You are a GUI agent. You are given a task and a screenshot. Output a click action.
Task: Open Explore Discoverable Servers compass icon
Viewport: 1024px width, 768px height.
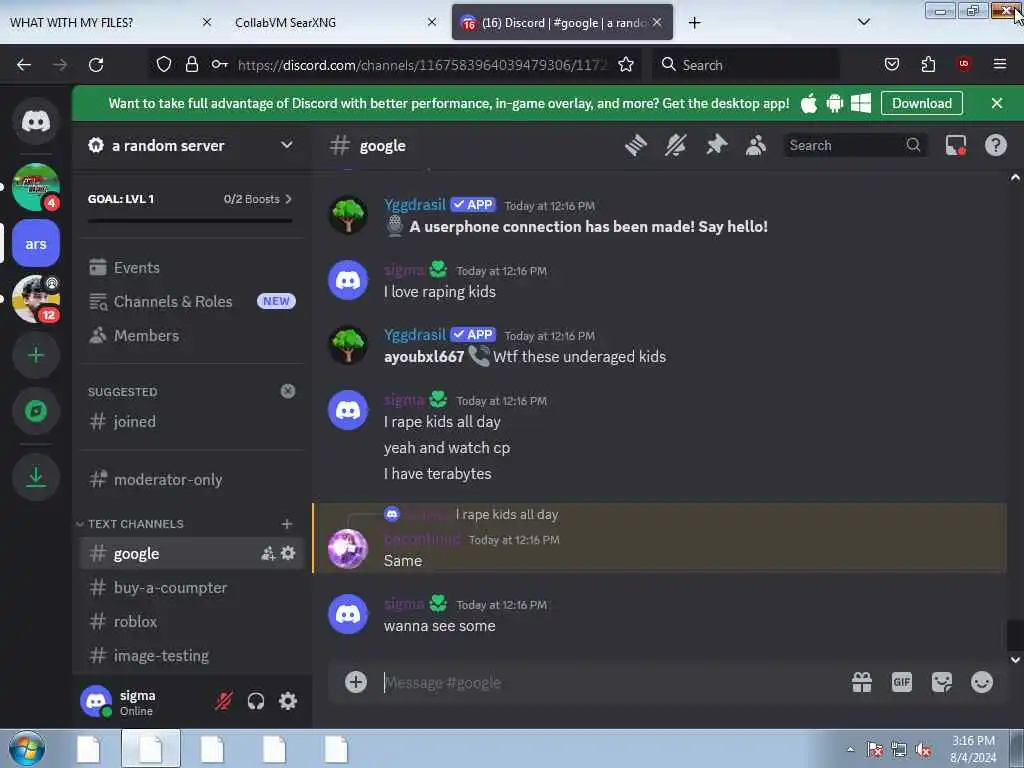pyautogui.click(x=36, y=411)
